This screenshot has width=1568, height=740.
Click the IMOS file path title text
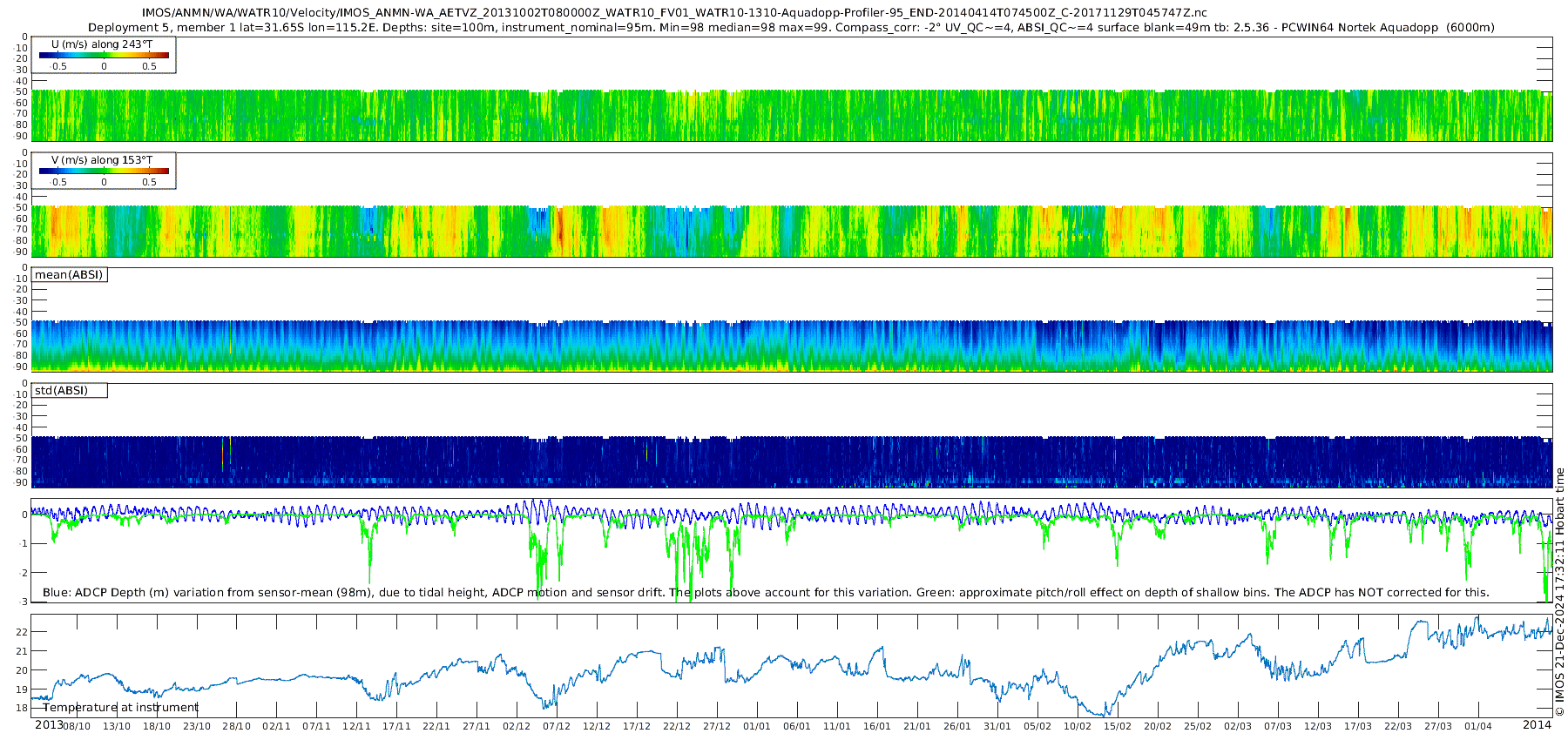pyautogui.click(x=674, y=13)
